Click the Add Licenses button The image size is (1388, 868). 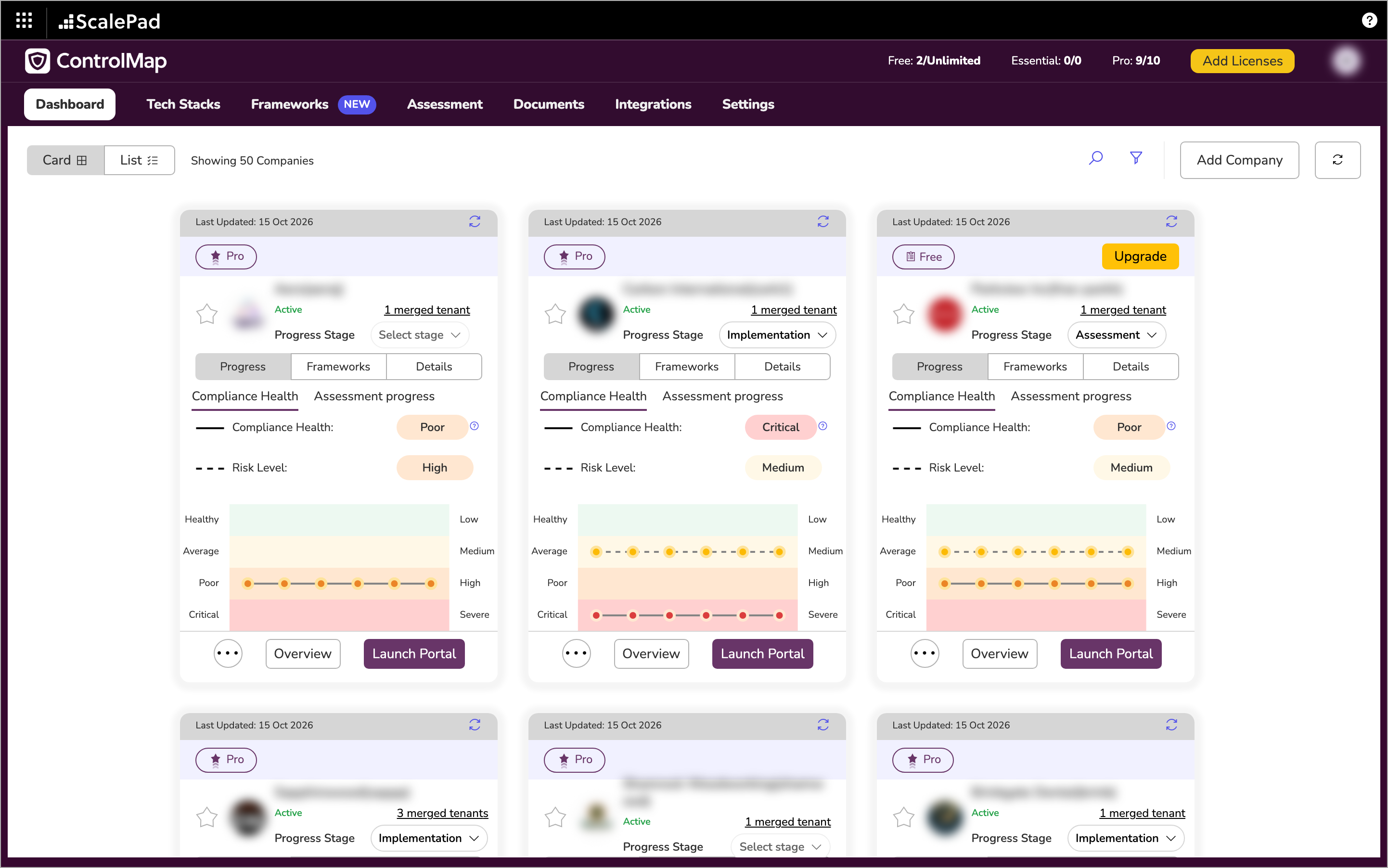click(x=1242, y=61)
